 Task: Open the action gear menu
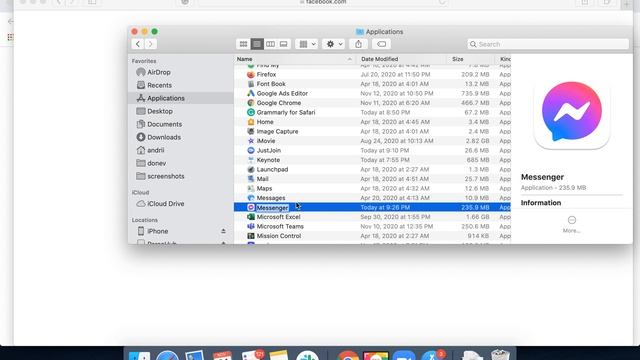coord(334,44)
